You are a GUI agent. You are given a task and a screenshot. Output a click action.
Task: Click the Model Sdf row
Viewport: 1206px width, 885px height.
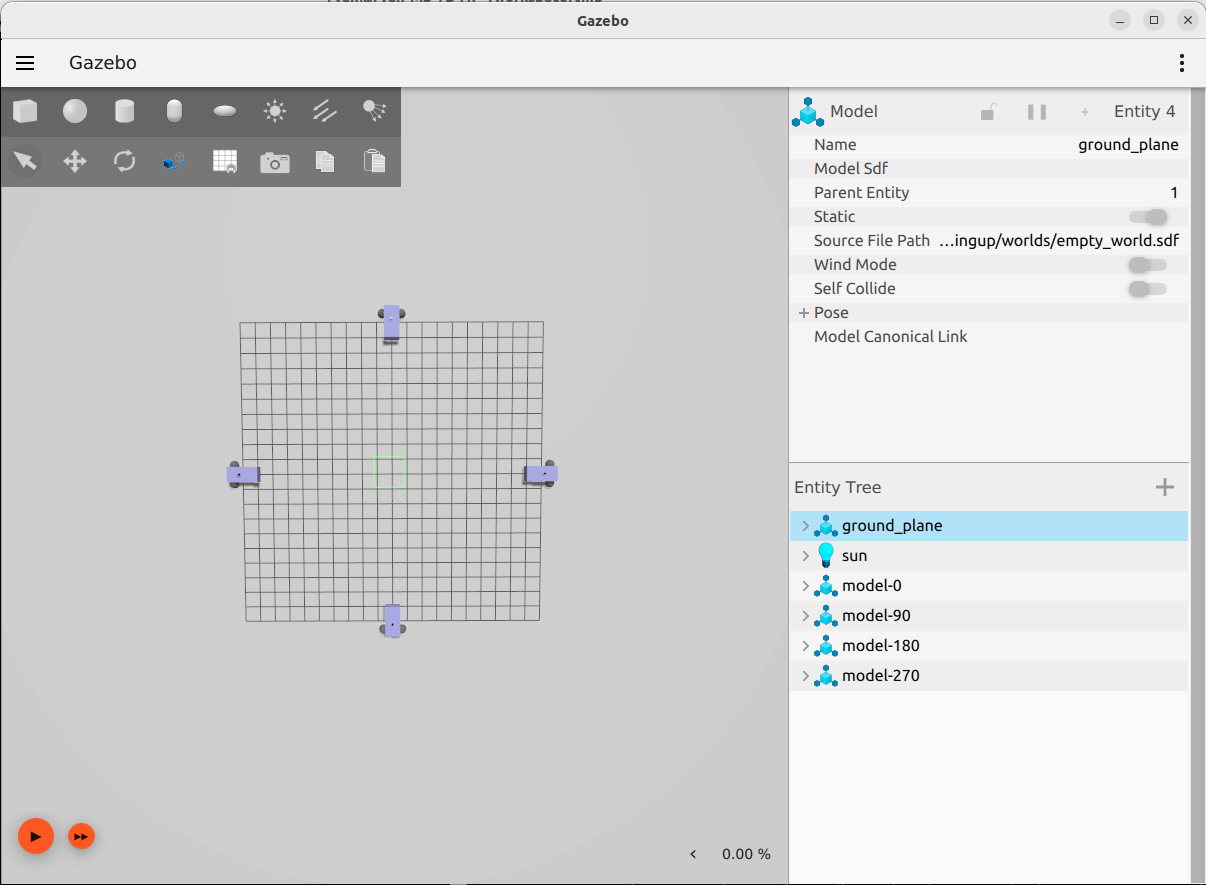pyautogui.click(x=989, y=169)
